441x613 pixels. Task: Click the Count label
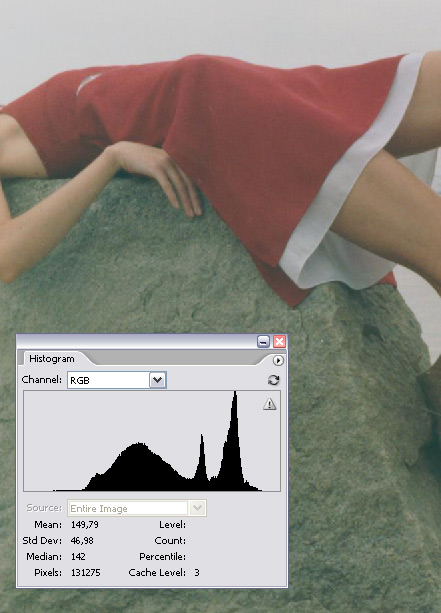tap(170, 541)
